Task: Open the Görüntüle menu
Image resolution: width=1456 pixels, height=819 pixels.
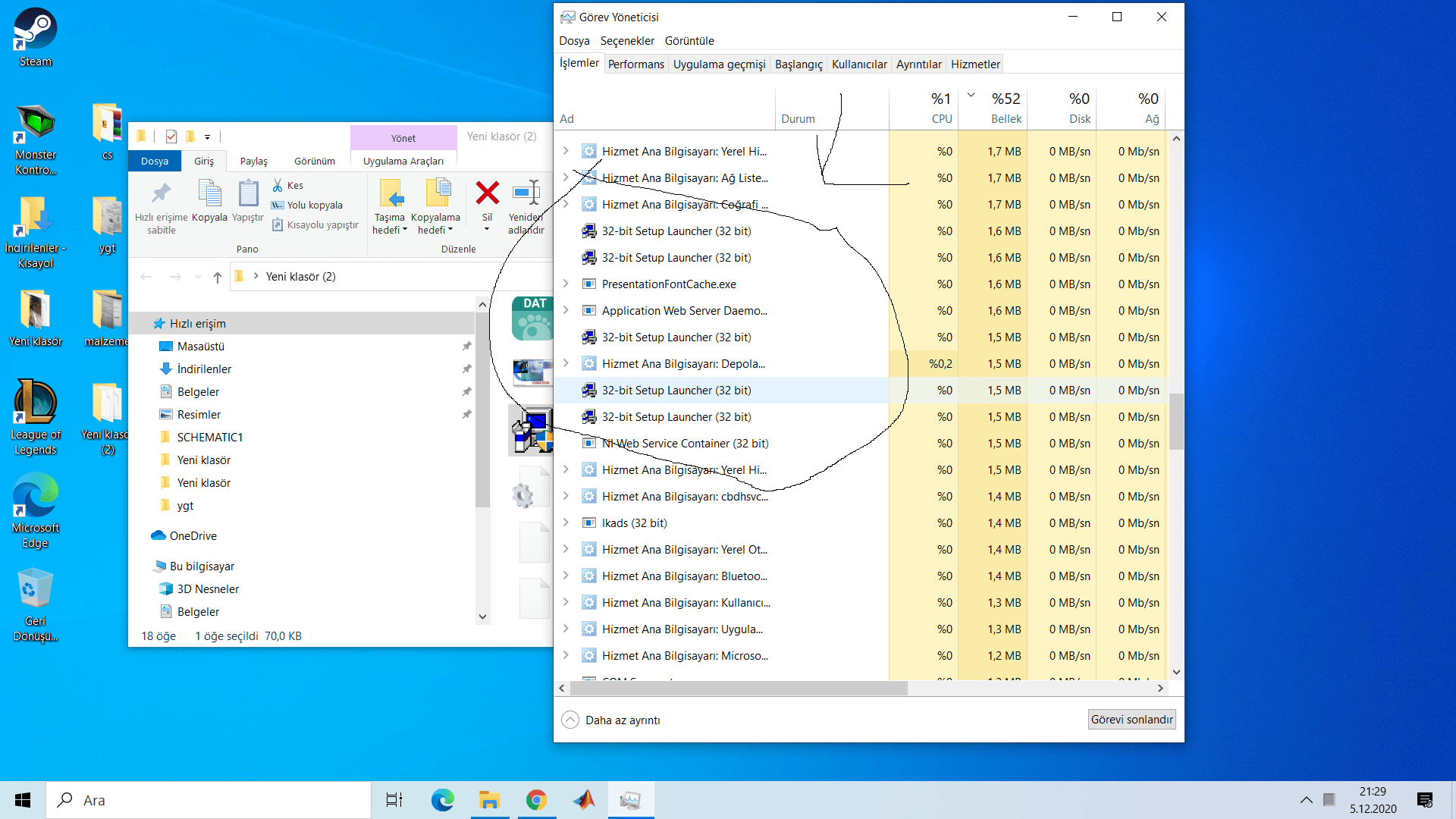Action: (689, 41)
